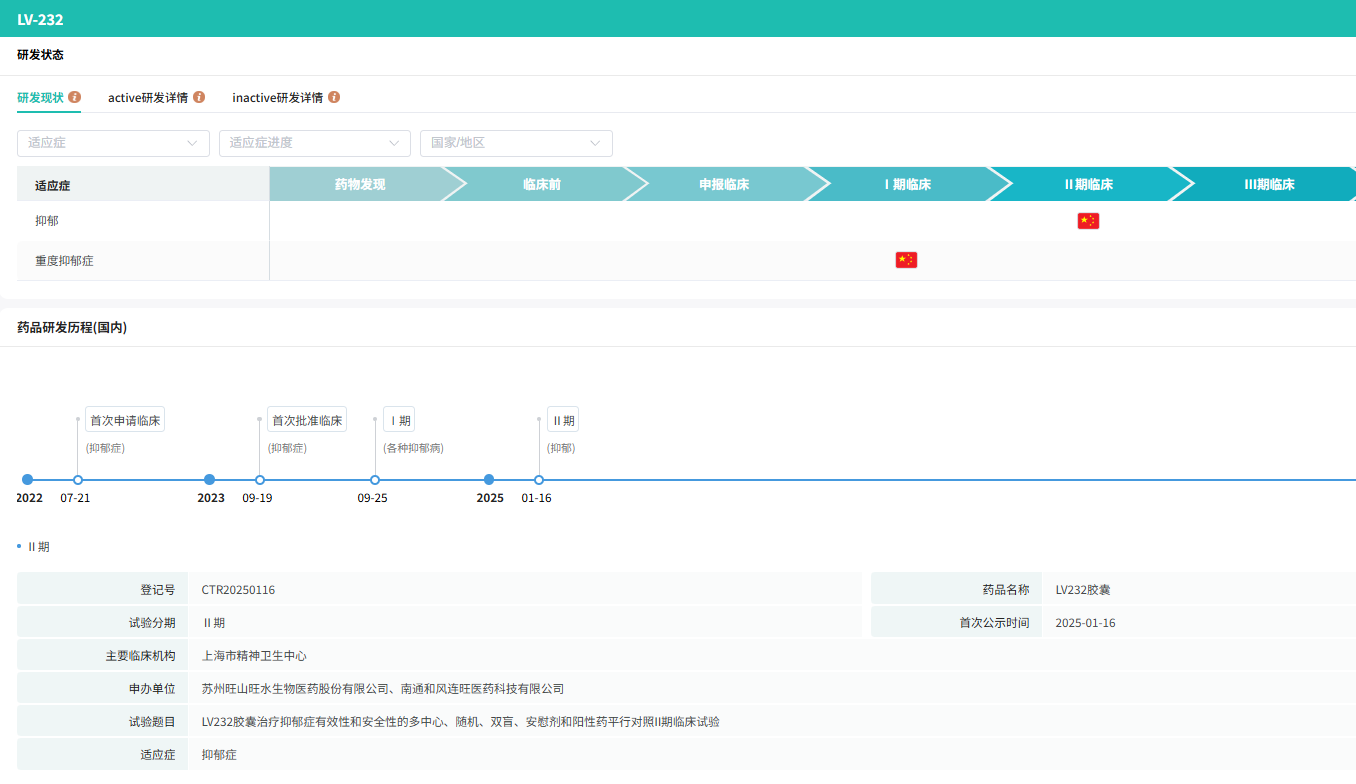Switch to inactive研发详情 tab
Image resolution: width=1356 pixels, height=784 pixels.
point(277,98)
